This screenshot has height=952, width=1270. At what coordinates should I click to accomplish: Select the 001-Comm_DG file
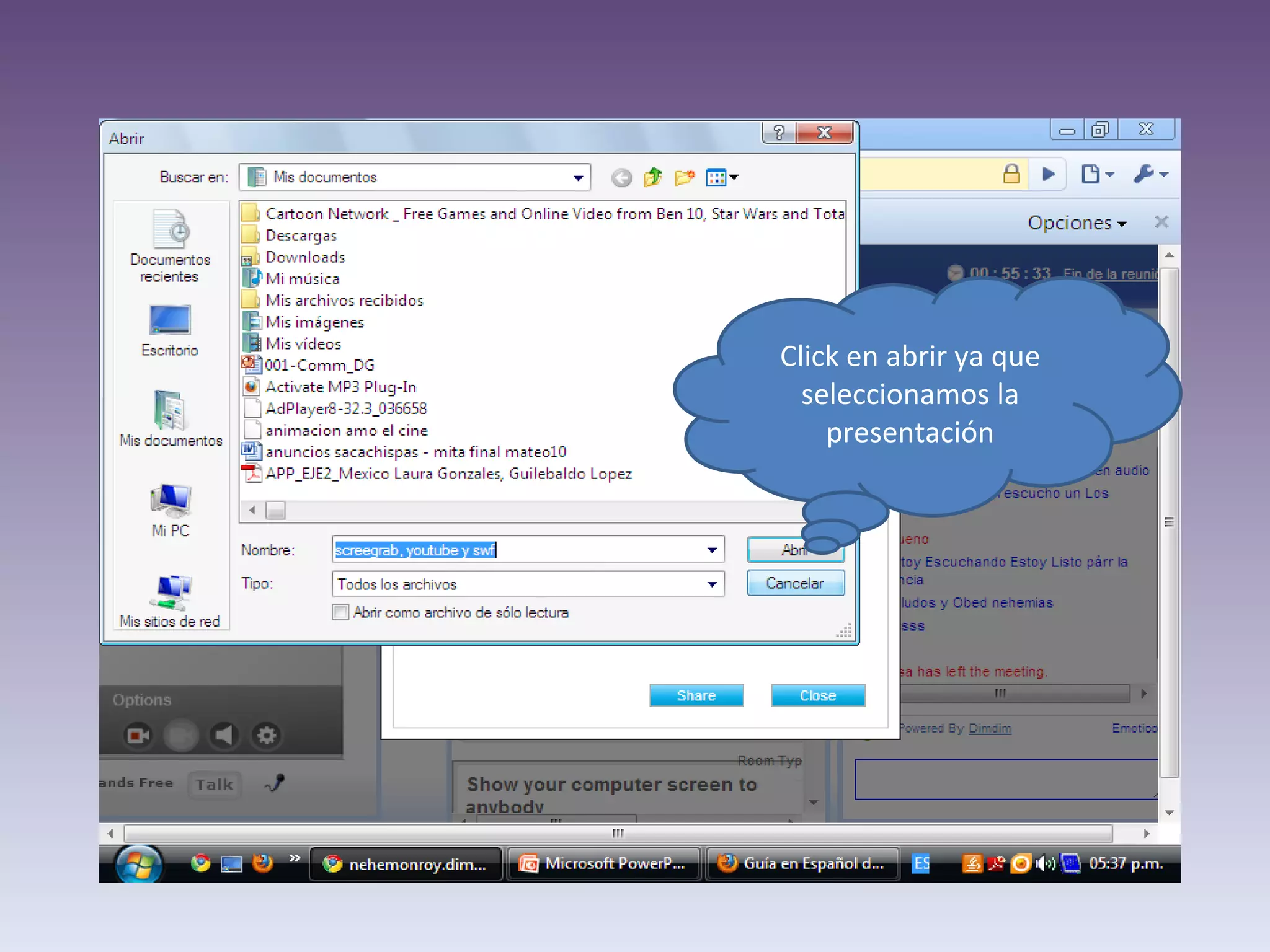309,365
